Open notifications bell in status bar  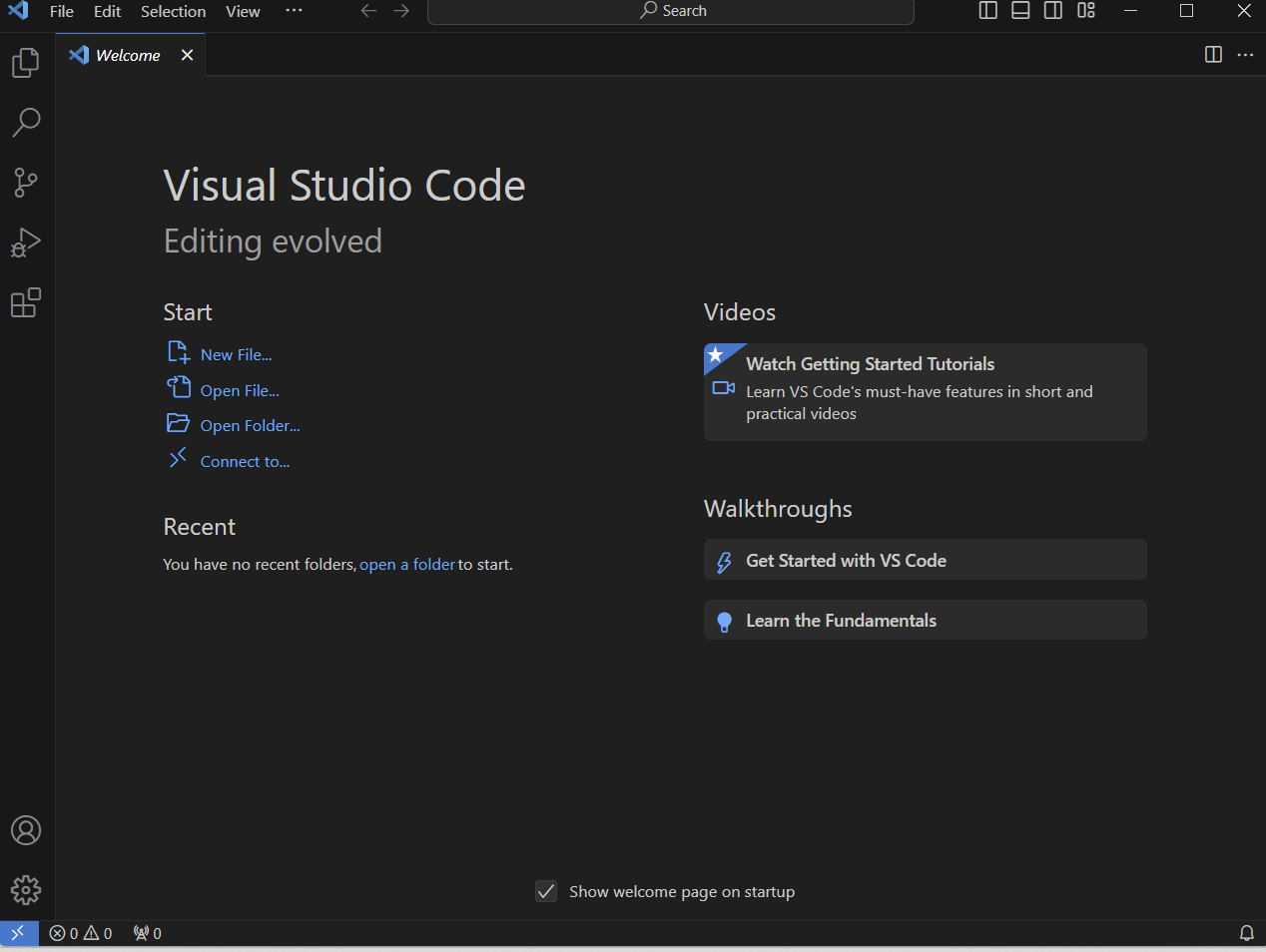click(1247, 933)
